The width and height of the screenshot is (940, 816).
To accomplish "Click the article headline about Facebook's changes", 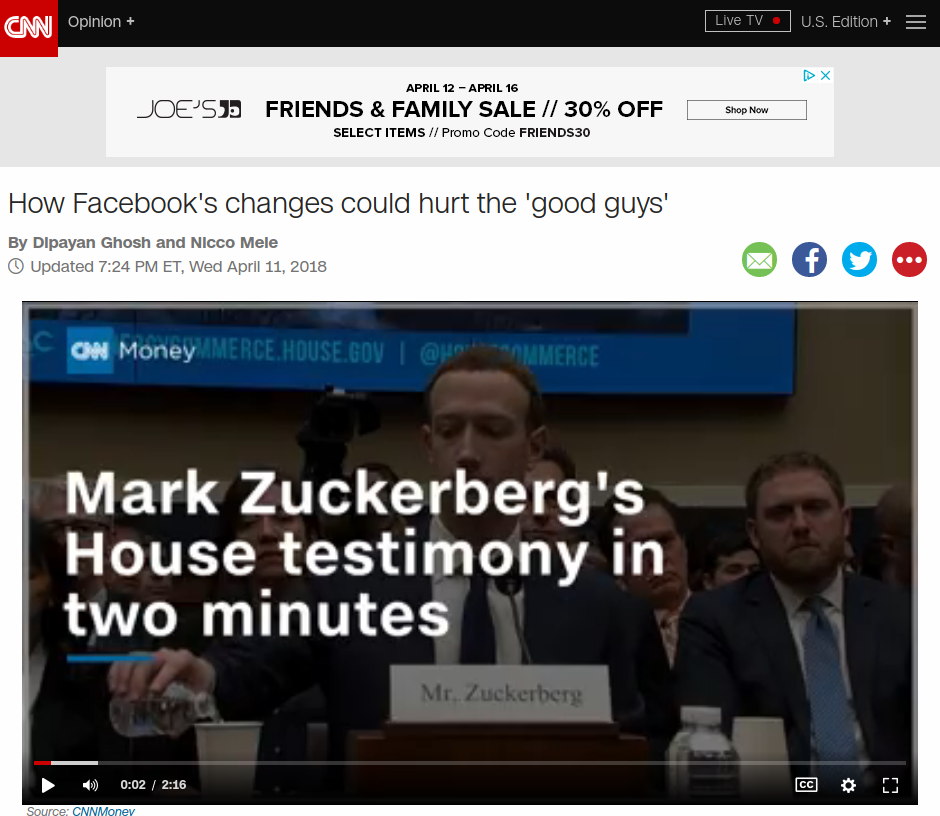I will click(338, 203).
